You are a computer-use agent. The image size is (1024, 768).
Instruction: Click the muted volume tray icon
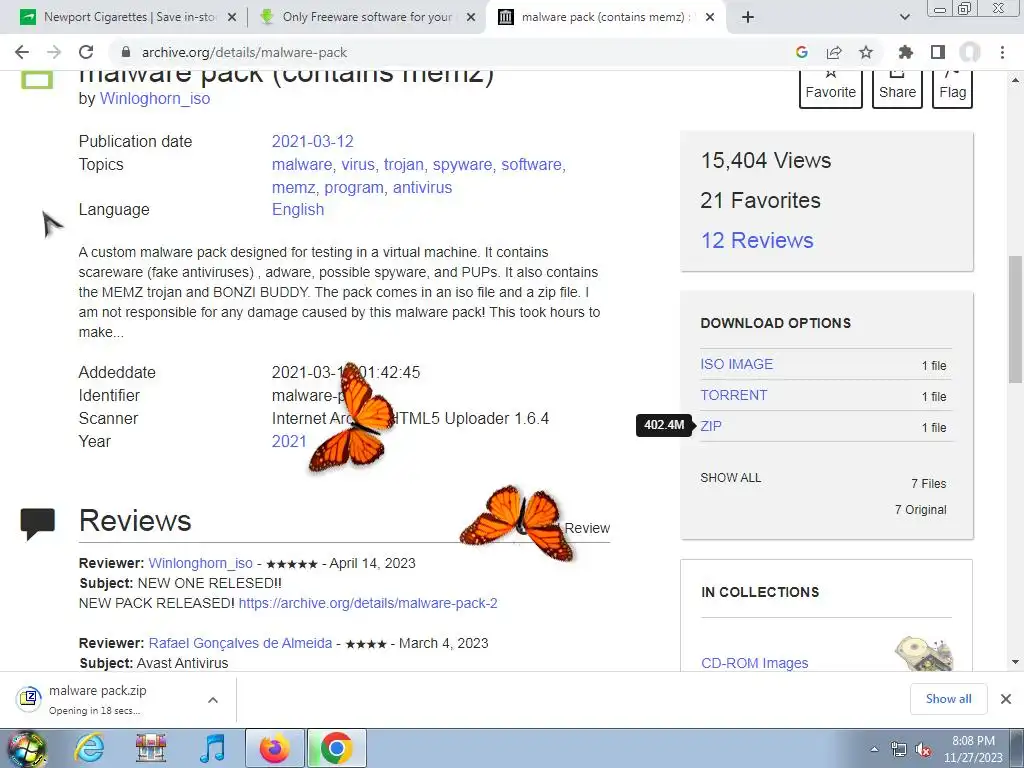point(923,750)
